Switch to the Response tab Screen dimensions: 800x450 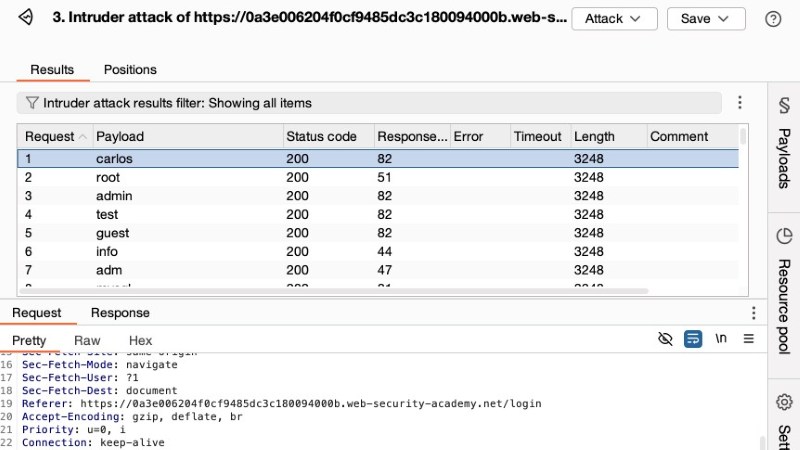[120, 313]
